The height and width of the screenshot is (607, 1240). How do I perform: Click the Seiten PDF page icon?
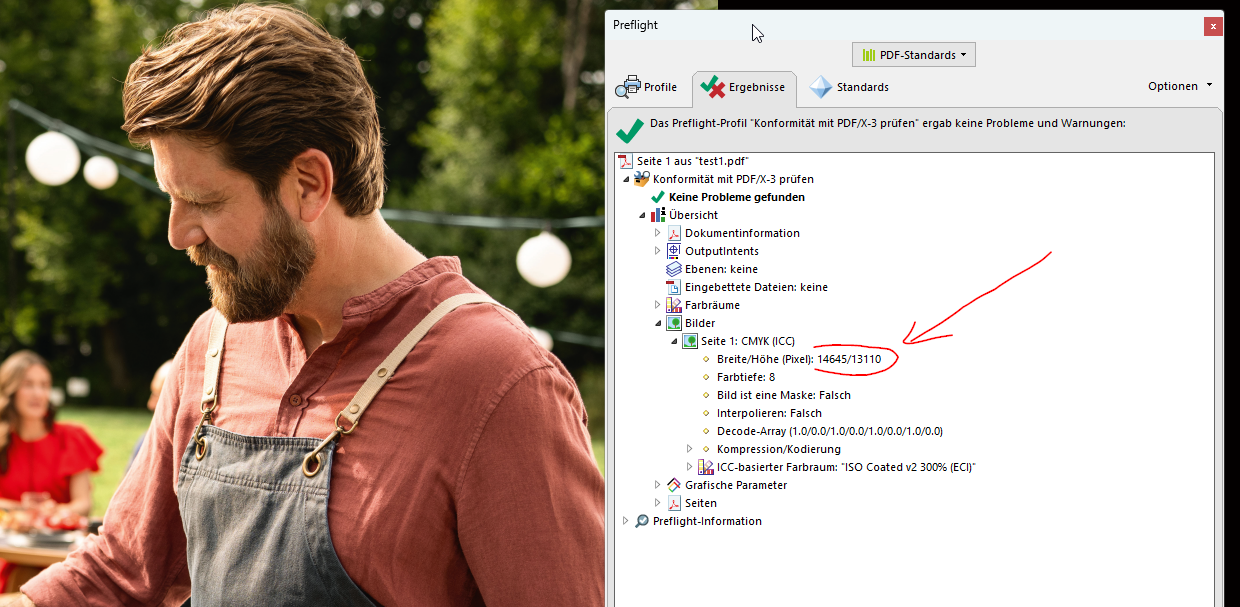[x=674, y=503]
